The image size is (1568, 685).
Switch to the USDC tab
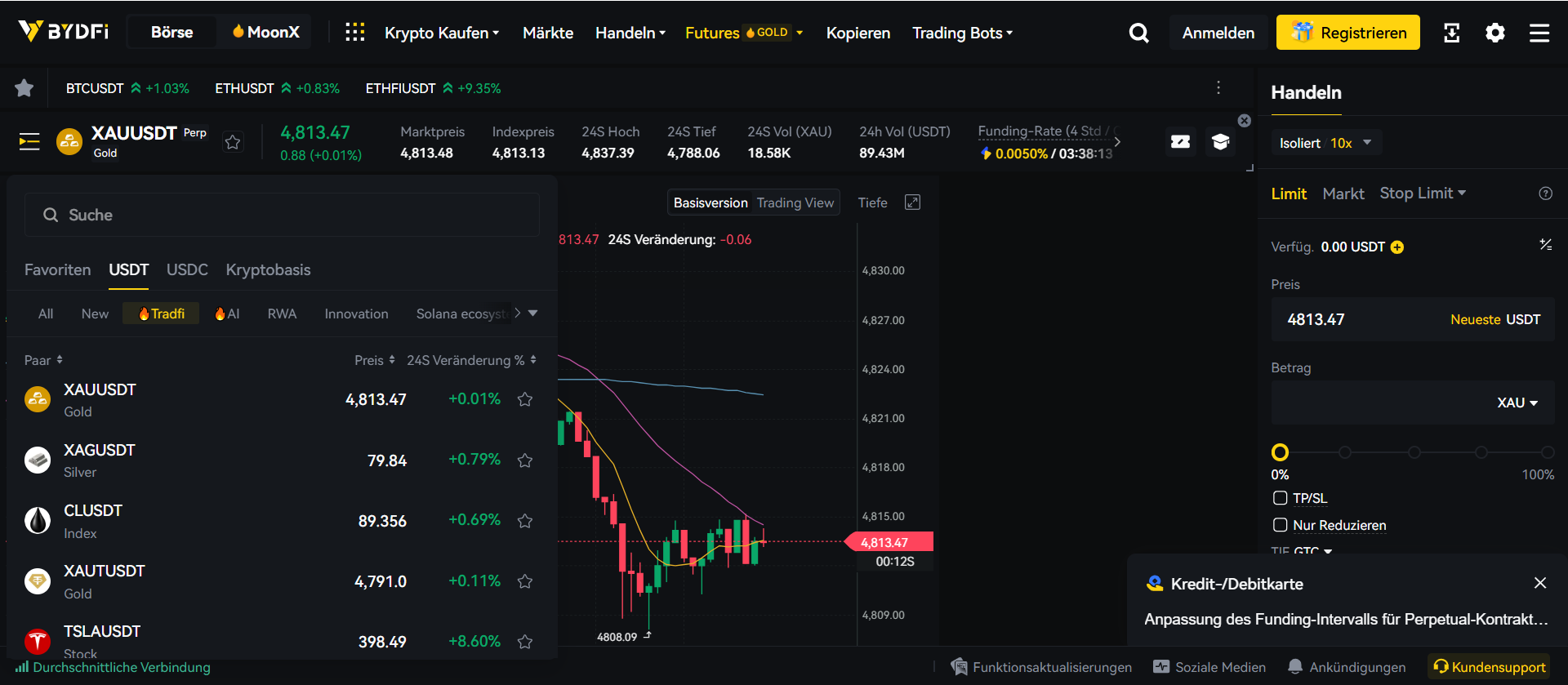187,269
